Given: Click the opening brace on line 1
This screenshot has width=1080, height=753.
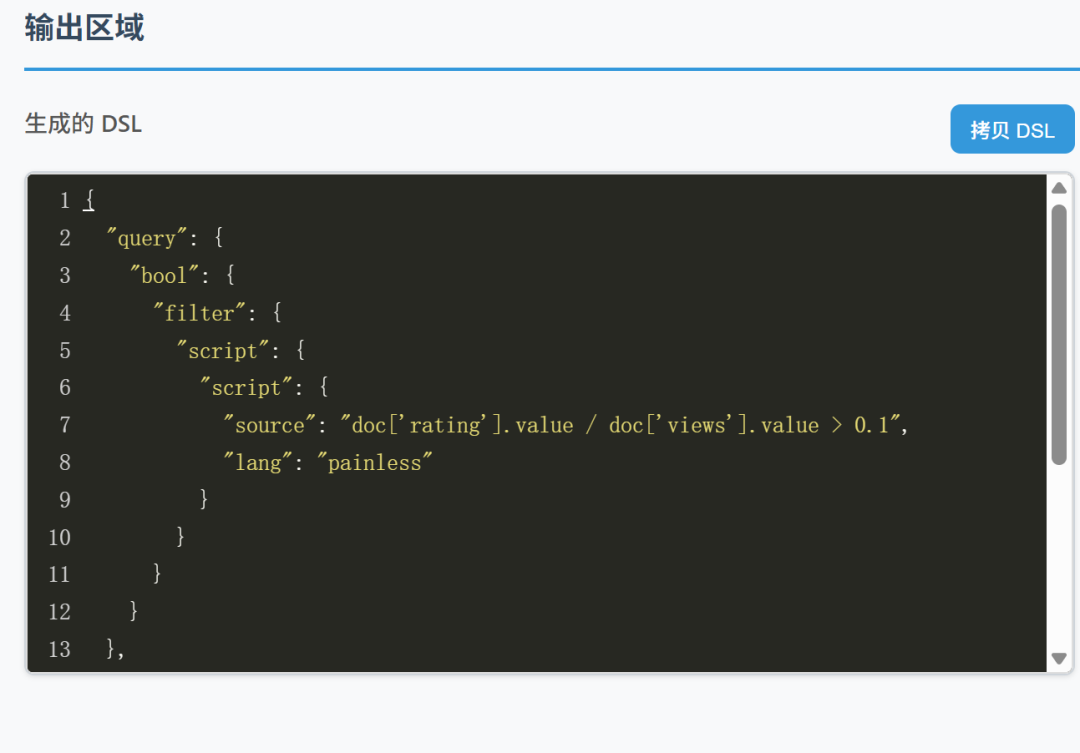Looking at the screenshot, I should coord(89,200).
